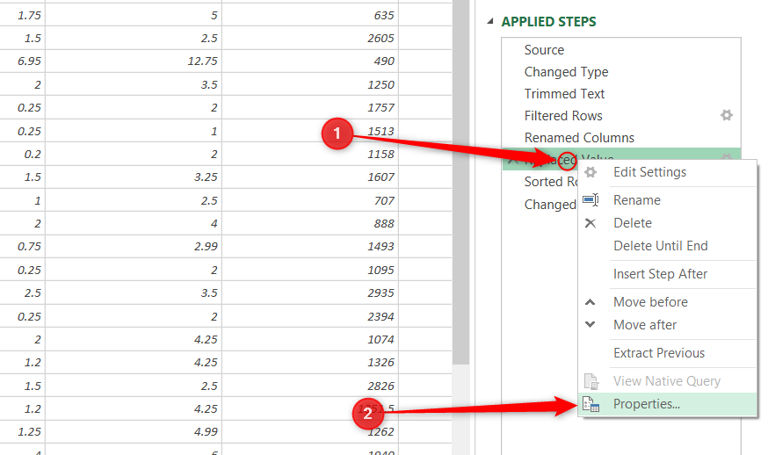Select the Source applied step
The image size is (768, 455).
pos(544,50)
